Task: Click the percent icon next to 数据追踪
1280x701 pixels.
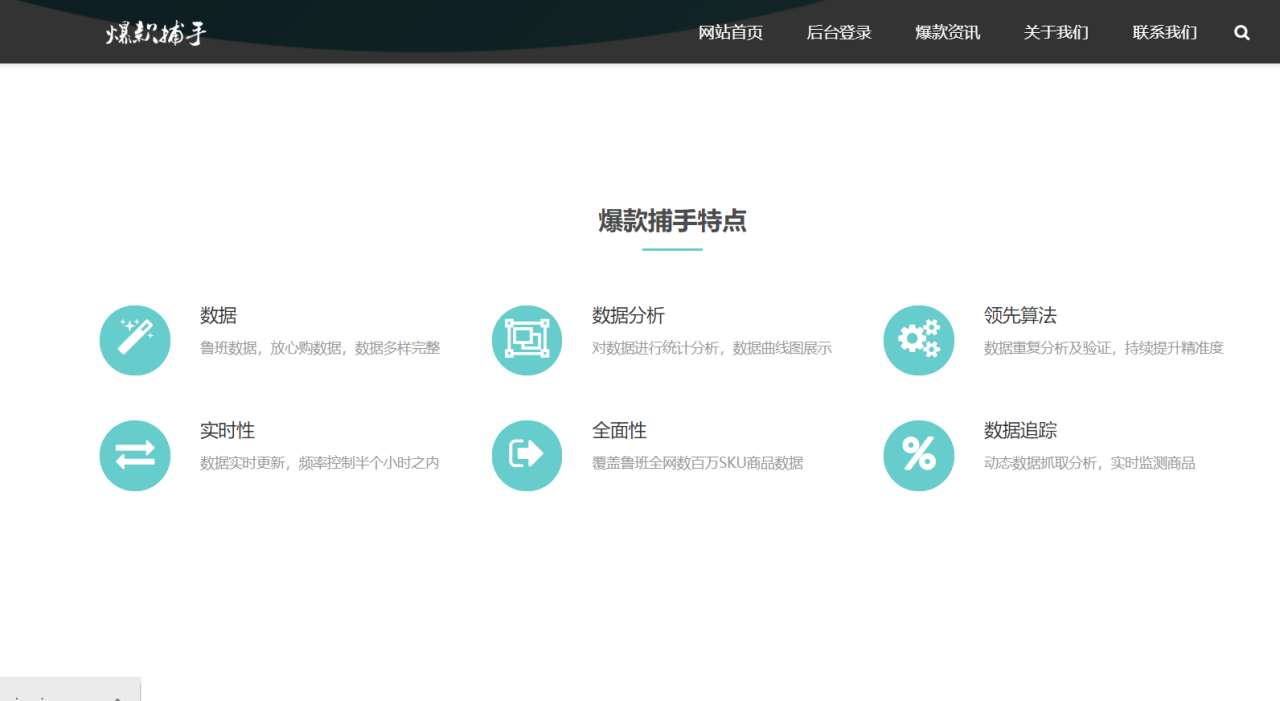Action: 919,456
